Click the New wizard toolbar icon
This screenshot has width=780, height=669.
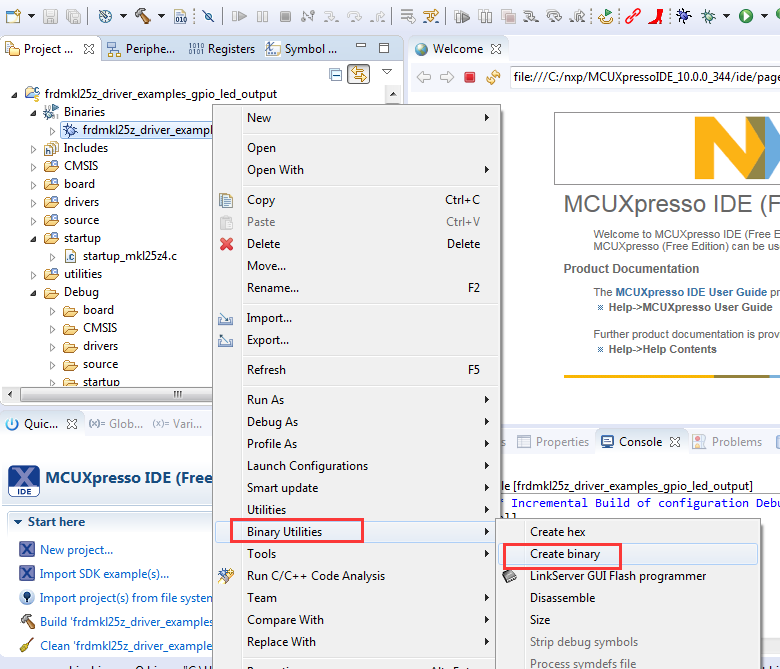pyautogui.click(x=13, y=16)
